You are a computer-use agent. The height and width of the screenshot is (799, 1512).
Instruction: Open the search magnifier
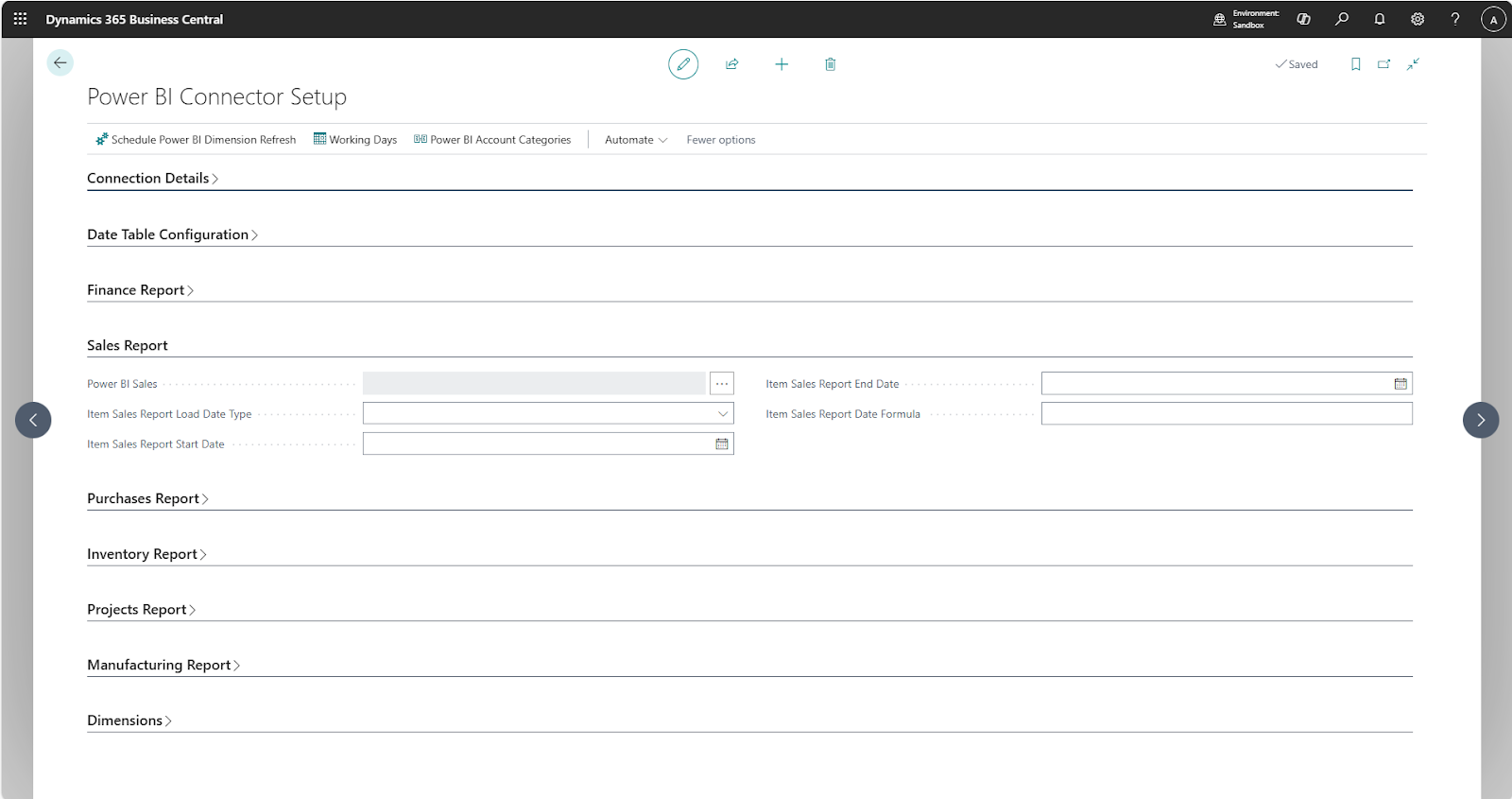(1341, 19)
